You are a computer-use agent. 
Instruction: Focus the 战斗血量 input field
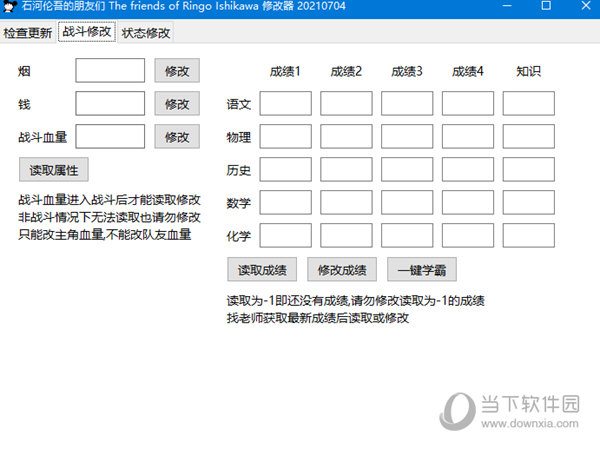110,136
